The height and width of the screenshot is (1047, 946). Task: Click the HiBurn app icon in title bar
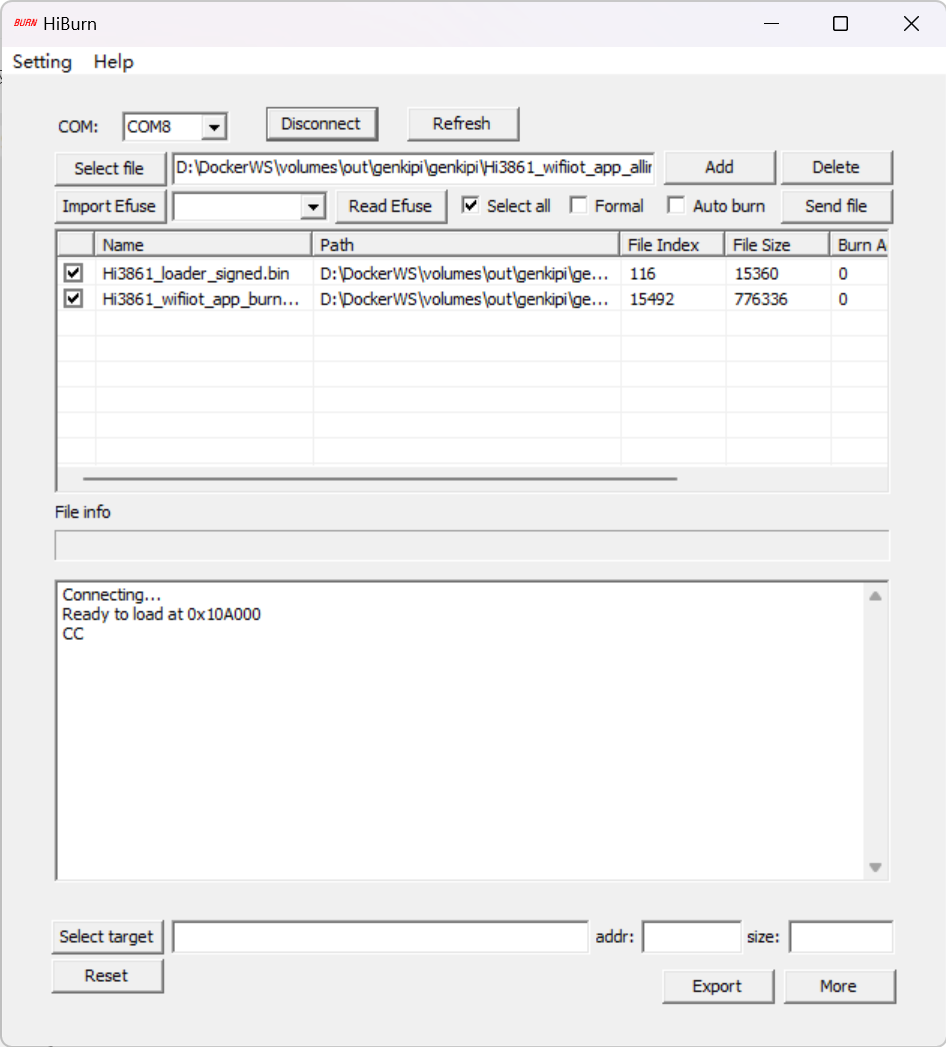pyautogui.click(x=25, y=23)
